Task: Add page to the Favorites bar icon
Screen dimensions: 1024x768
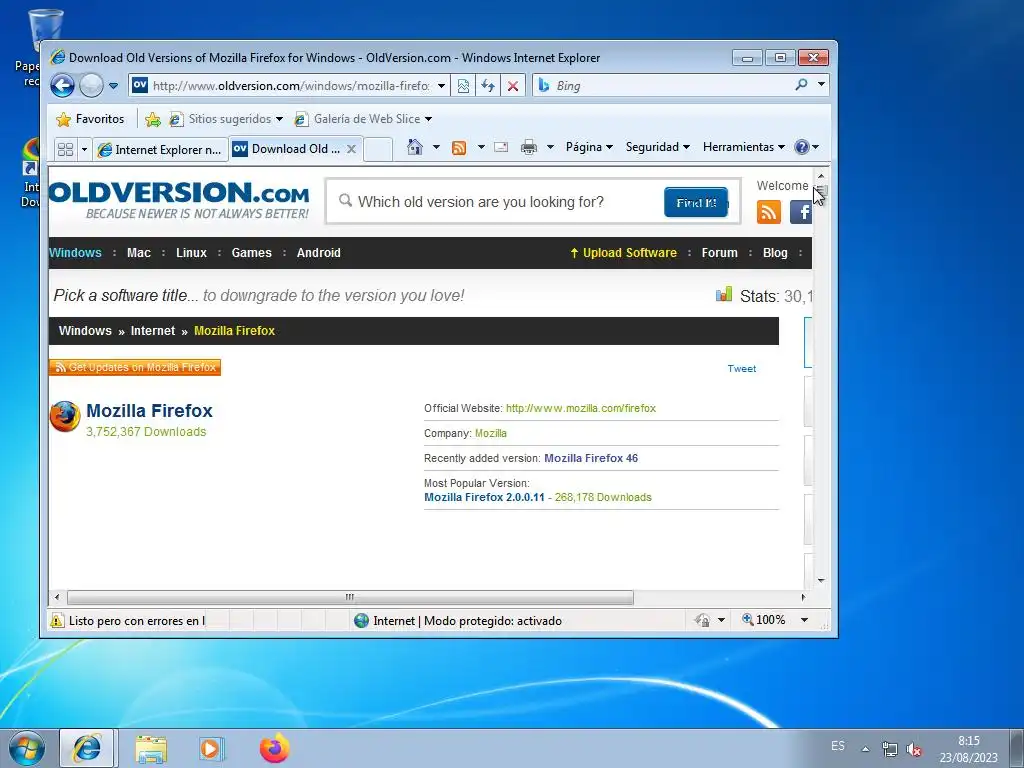Action: pyautogui.click(x=153, y=119)
